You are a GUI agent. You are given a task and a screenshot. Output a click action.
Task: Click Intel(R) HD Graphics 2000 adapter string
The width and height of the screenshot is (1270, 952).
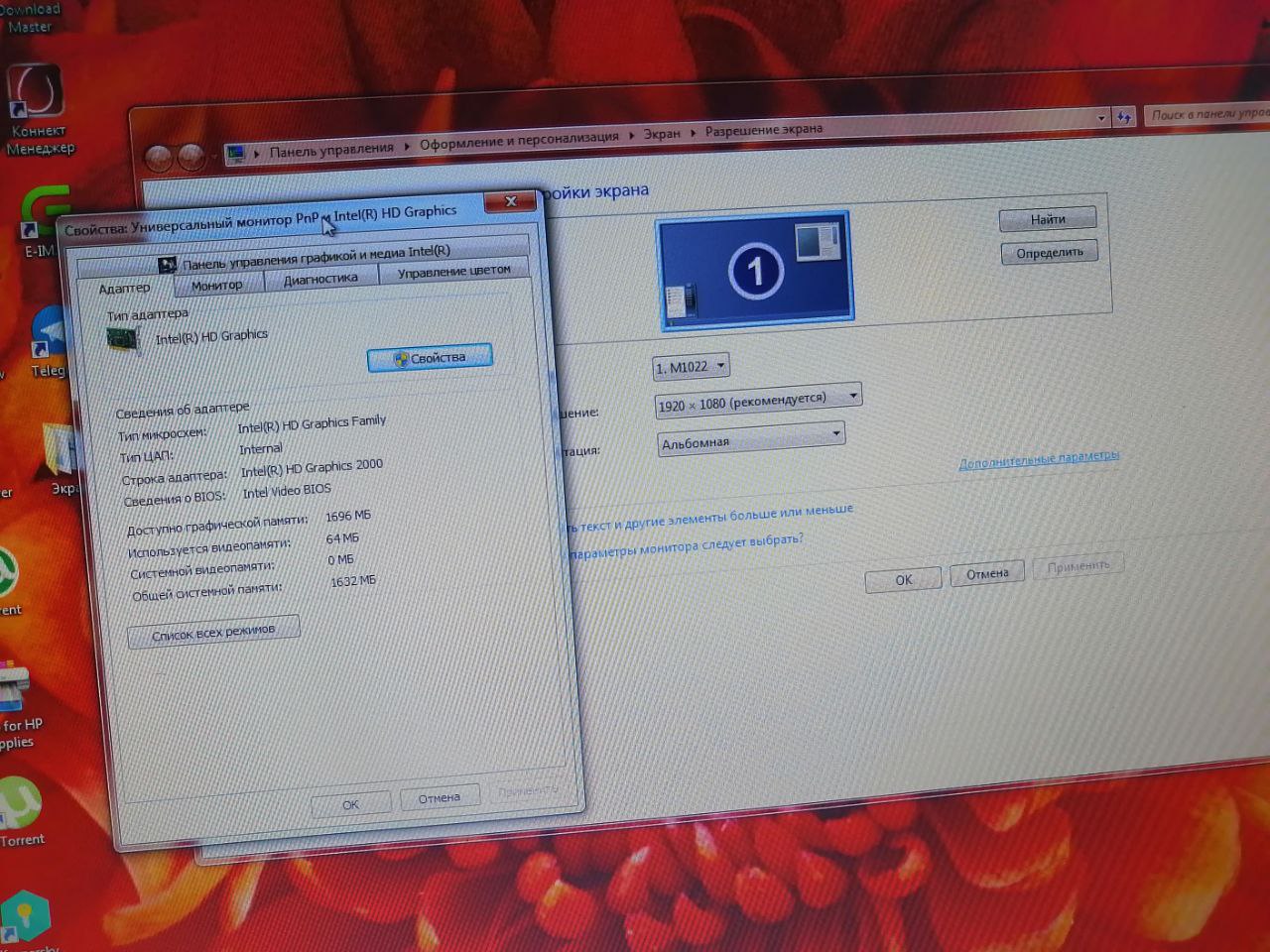click(312, 469)
